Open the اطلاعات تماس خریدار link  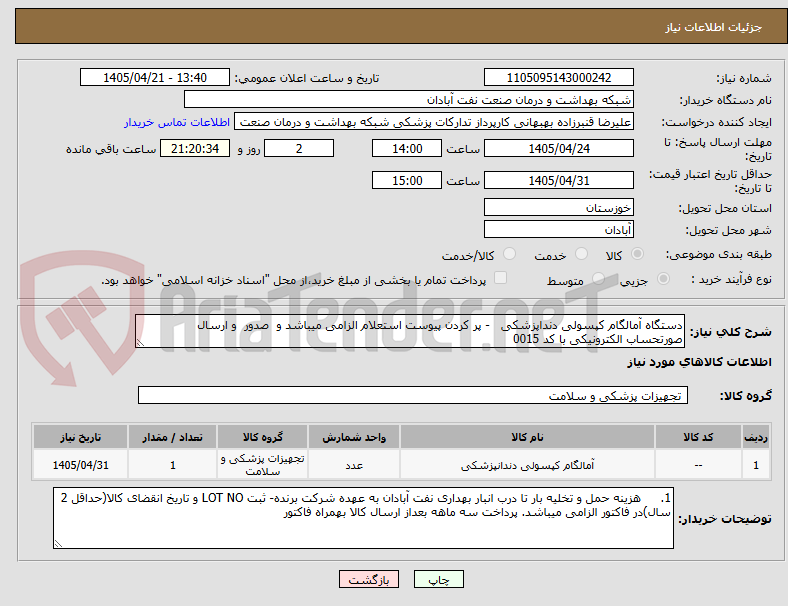(177, 122)
